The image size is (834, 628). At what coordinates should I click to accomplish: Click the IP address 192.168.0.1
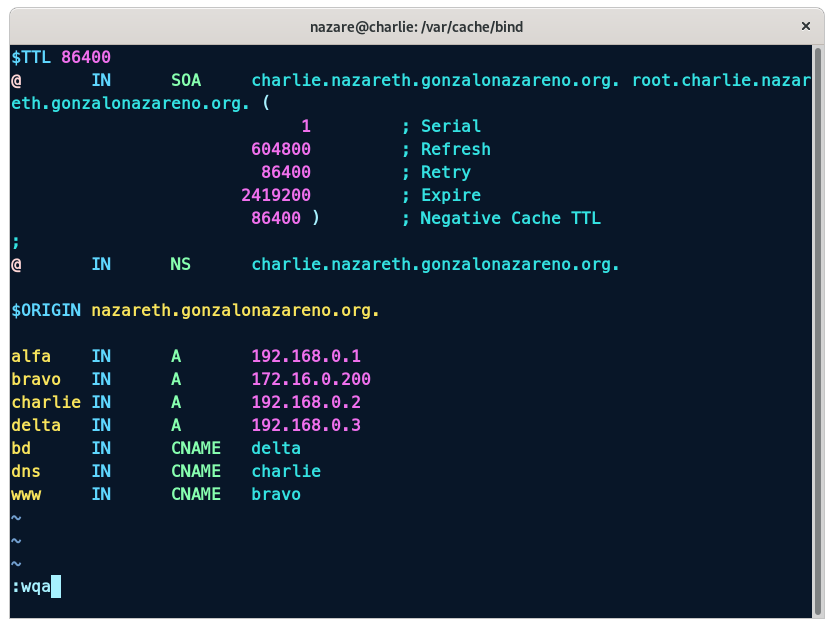(x=306, y=356)
